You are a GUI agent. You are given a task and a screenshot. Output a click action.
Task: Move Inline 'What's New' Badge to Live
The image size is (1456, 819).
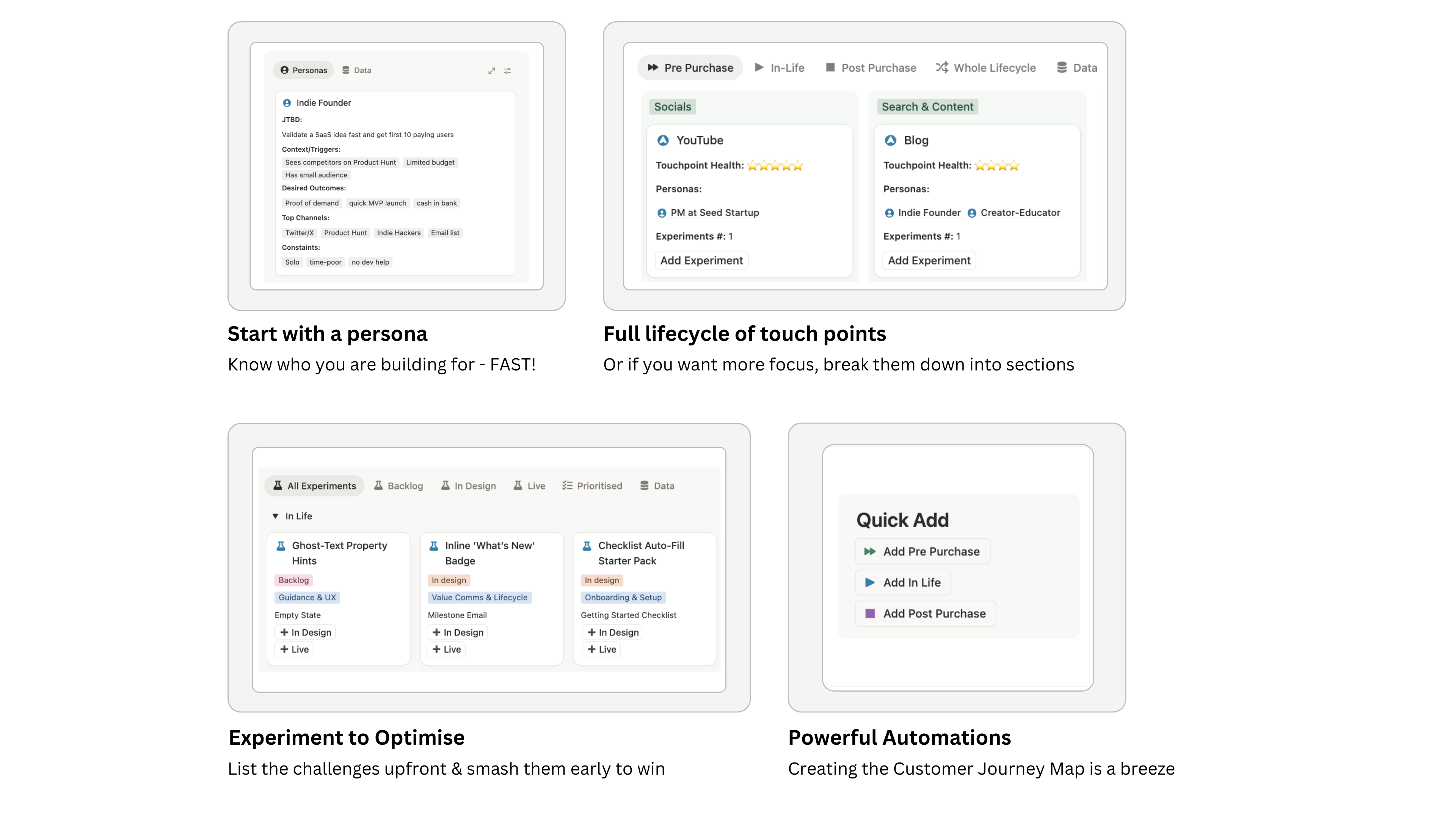[447, 650]
